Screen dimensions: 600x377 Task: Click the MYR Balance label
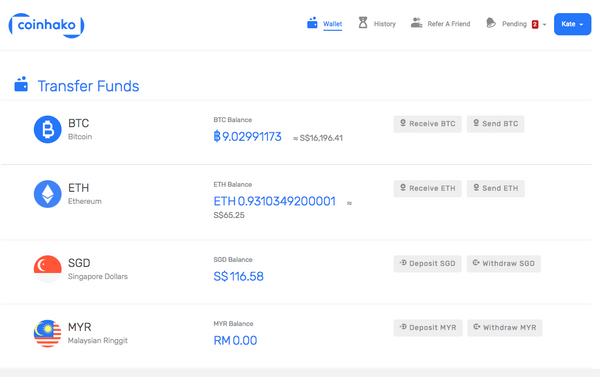pos(233,324)
